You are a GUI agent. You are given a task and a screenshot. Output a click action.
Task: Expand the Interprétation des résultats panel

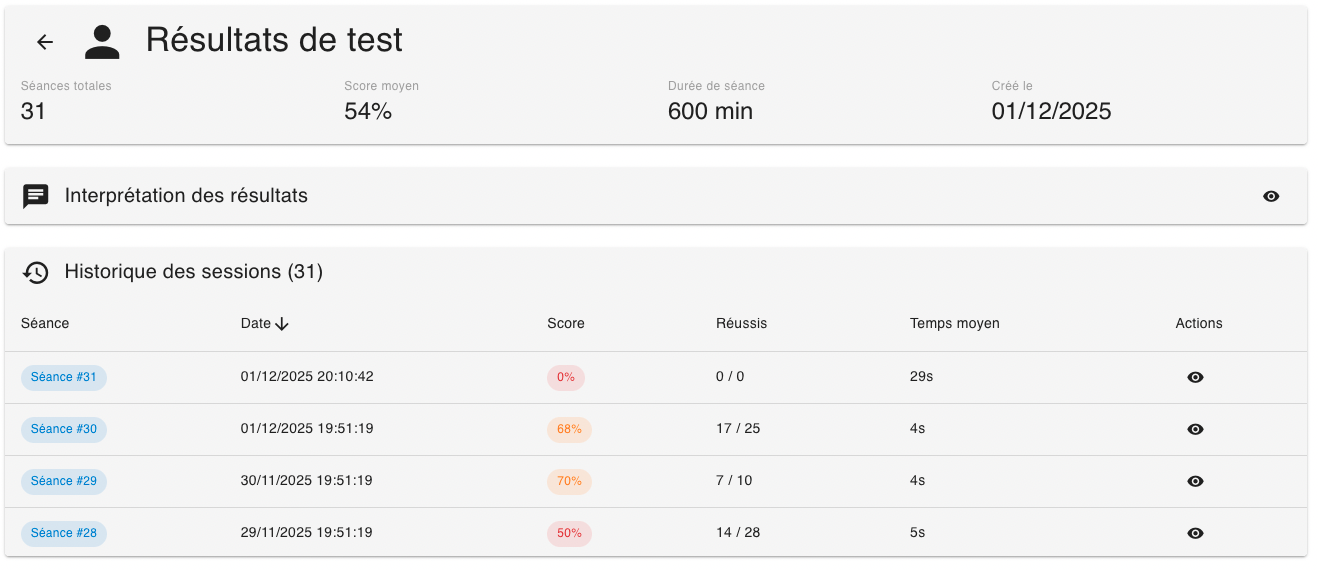point(186,196)
